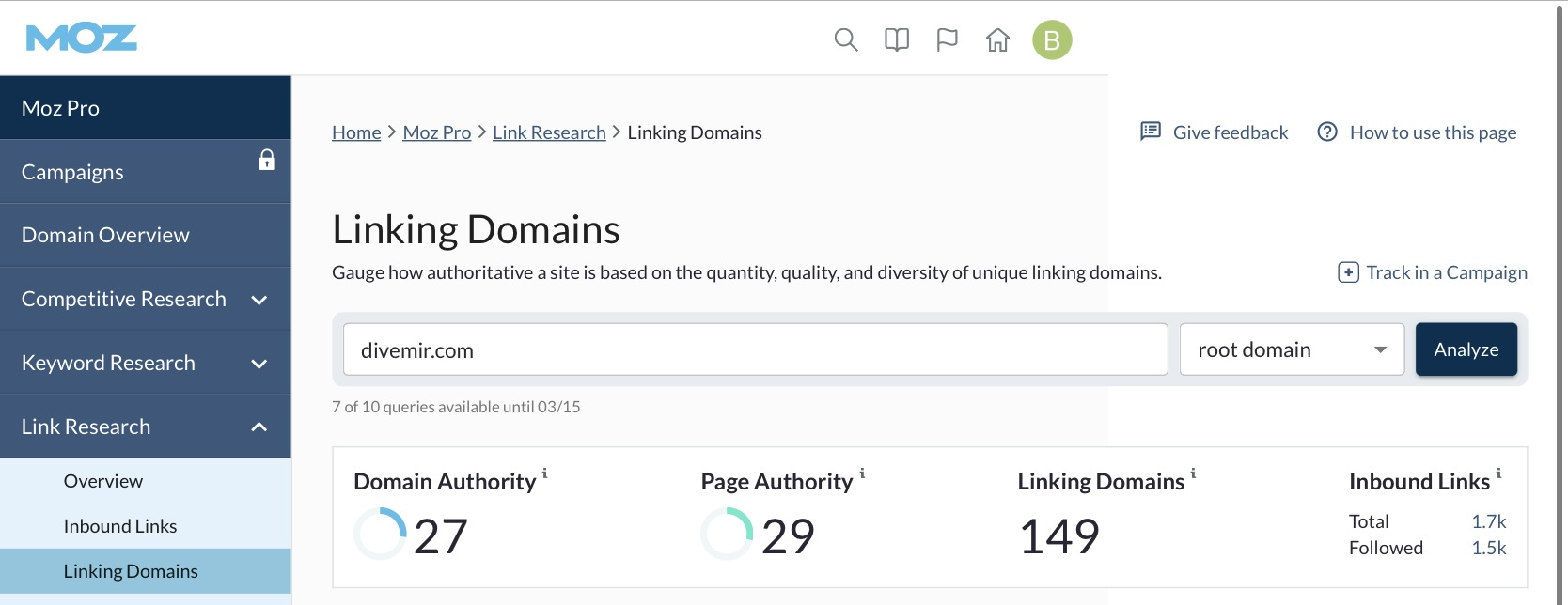The image size is (1568, 605).
Task: Click the divemir.com URL input field
Action: pos(755,349)
